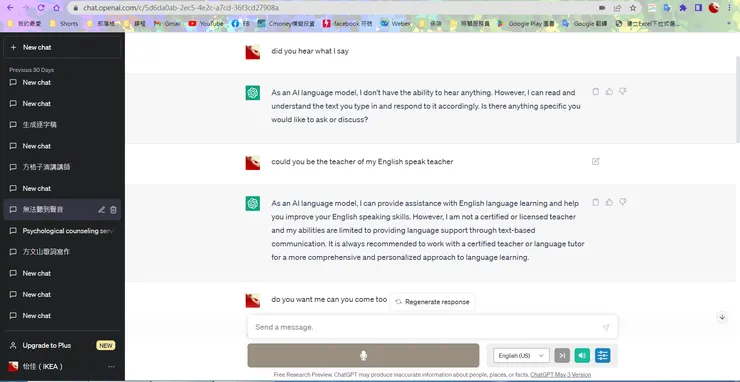Screen dimensions: 740x382
Task: Open the FB bookmark
Action: pos(240,24)
